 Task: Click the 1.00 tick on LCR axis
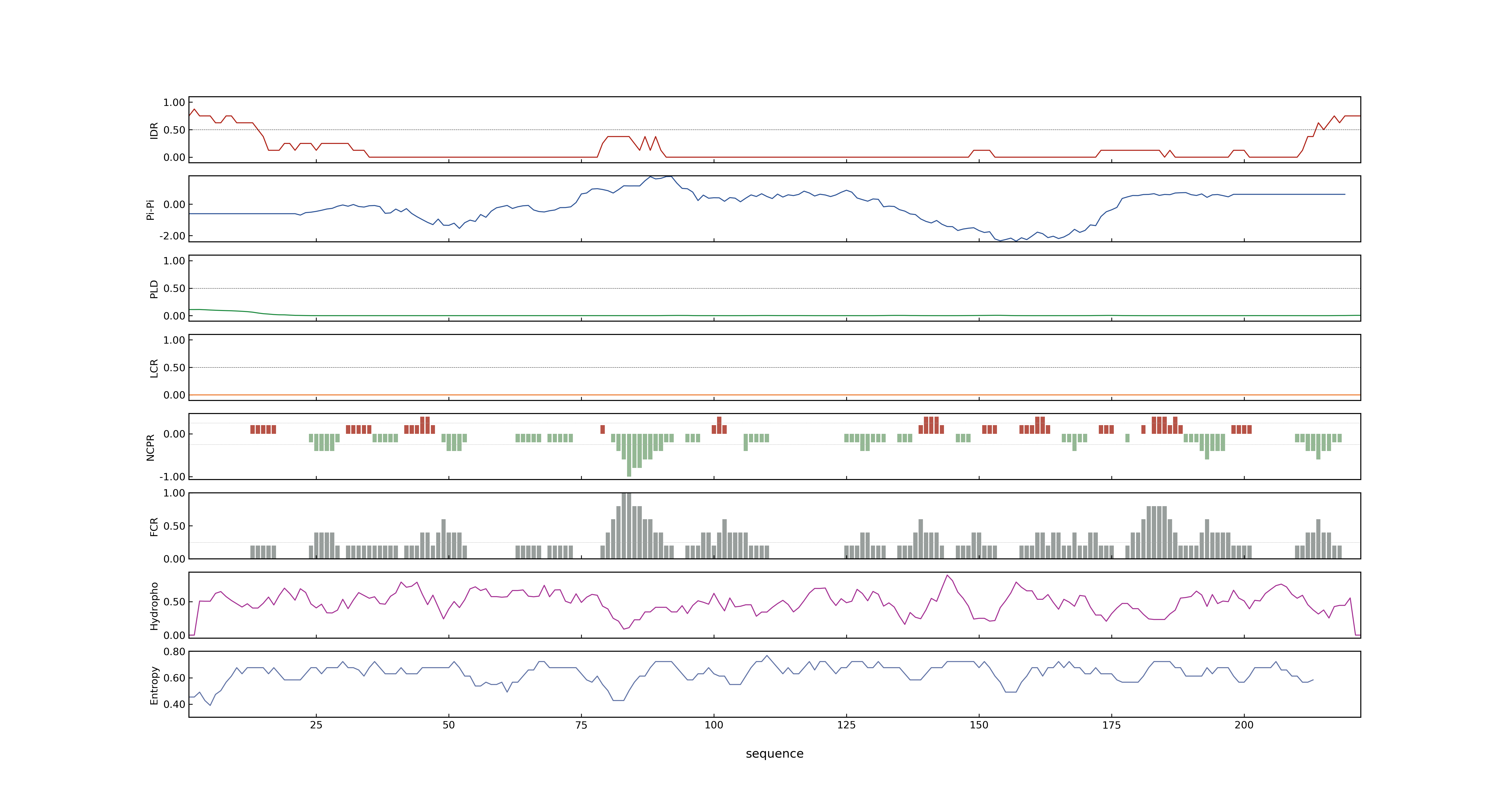[x=174, y=340]
